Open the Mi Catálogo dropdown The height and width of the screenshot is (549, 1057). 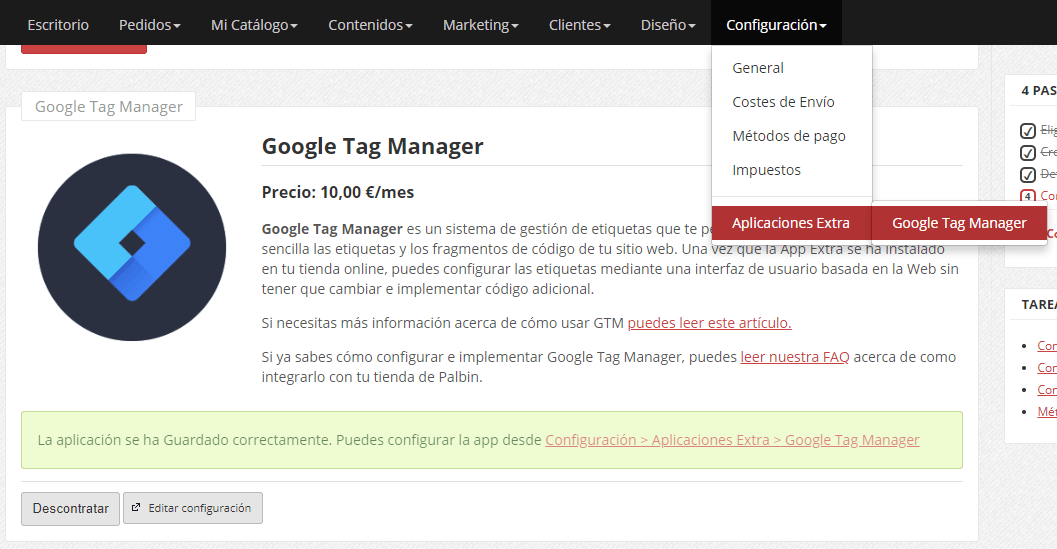tap(254, 24)
